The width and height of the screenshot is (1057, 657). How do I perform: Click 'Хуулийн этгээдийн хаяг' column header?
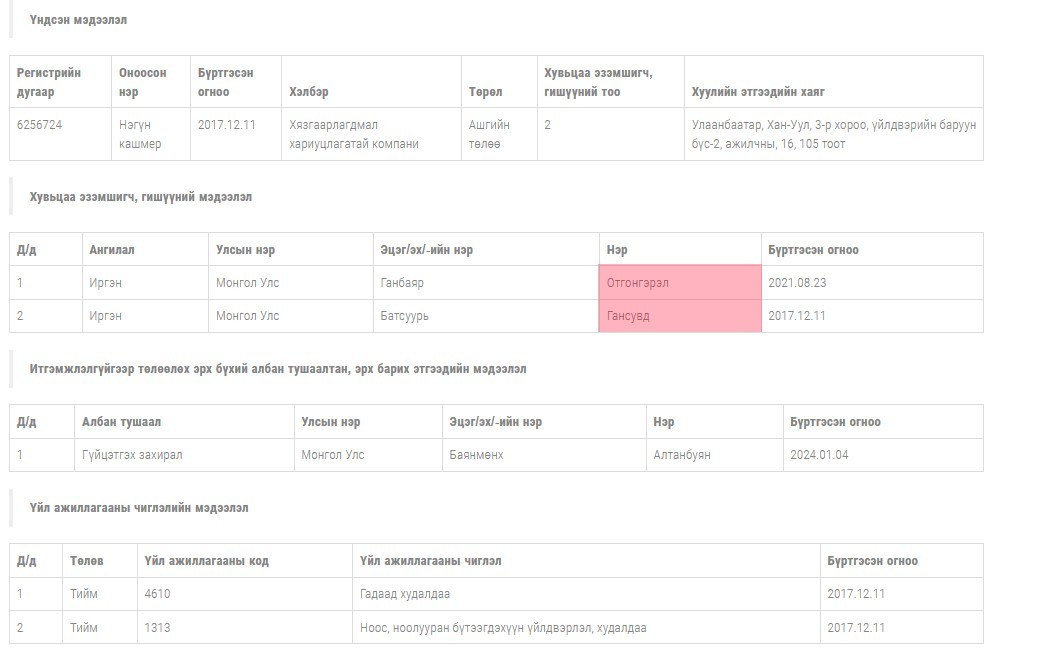point(758,92)
